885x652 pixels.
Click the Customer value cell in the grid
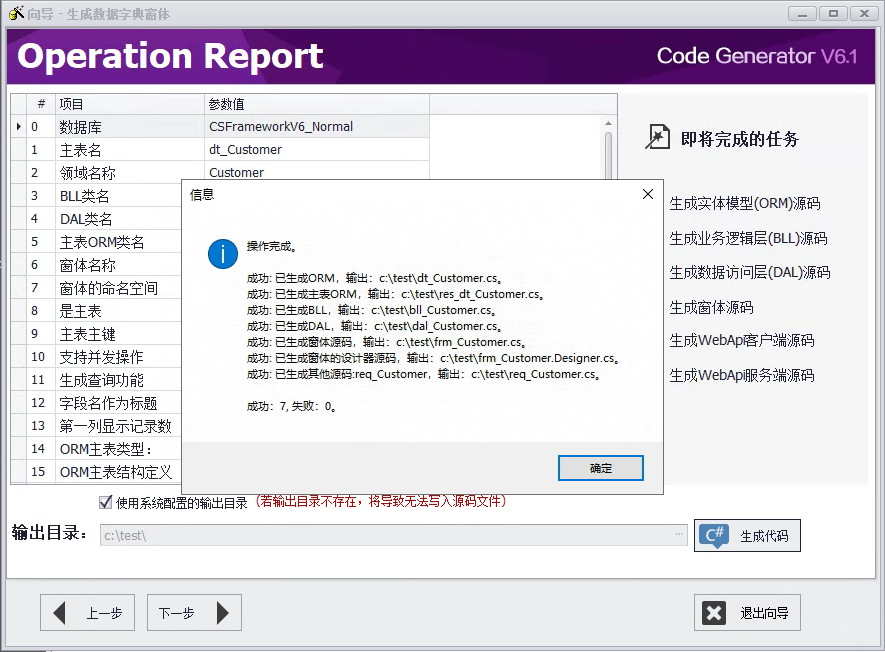tap(317, 172)
